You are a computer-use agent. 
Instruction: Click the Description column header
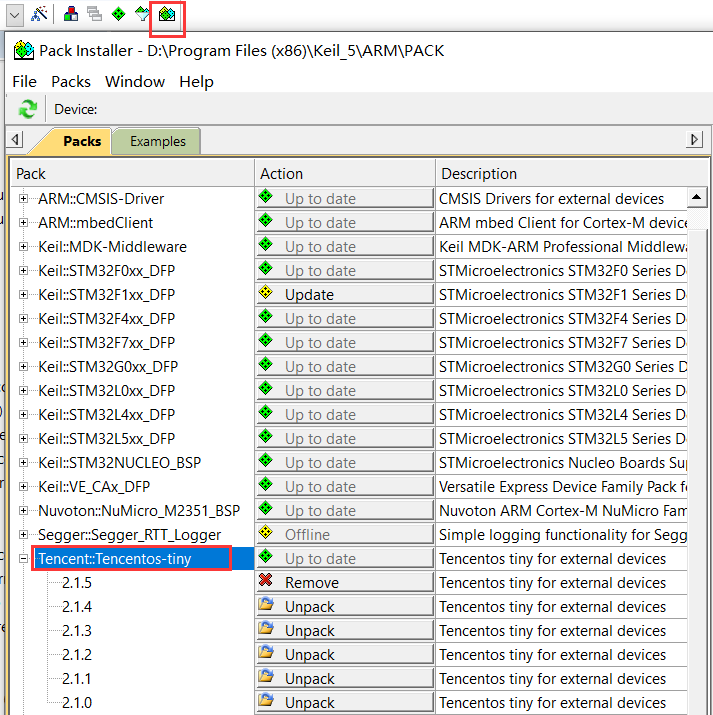[x=572, y=173]
